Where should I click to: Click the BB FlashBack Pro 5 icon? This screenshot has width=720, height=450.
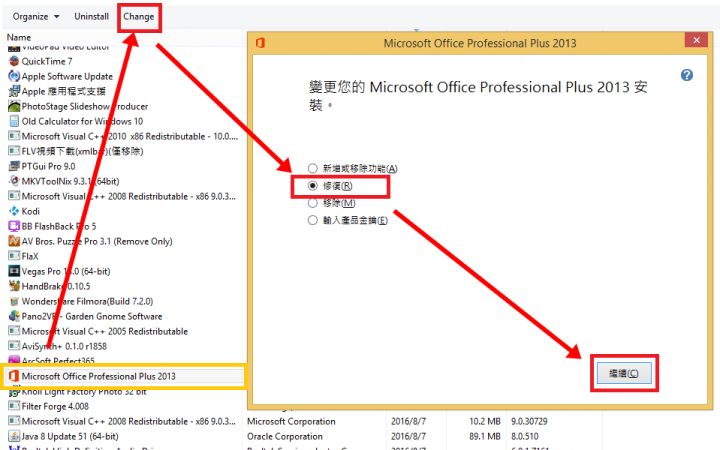14,226
